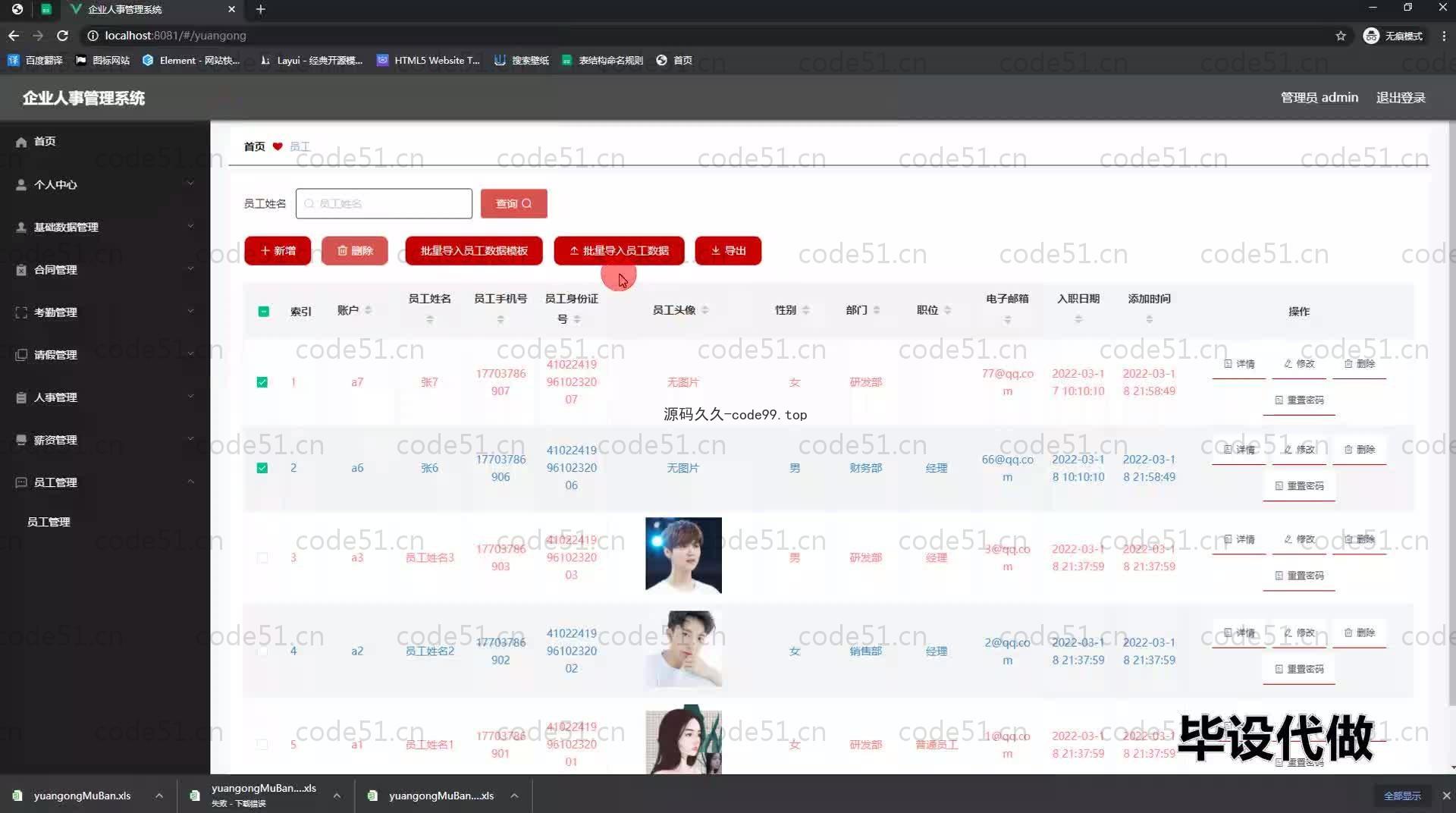Click the home icon in the sidebar
1456x813 pixels.
21,142
